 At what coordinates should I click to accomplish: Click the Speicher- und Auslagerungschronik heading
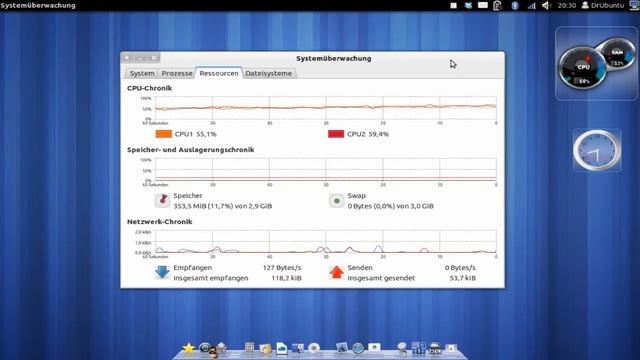pos(191,150)
